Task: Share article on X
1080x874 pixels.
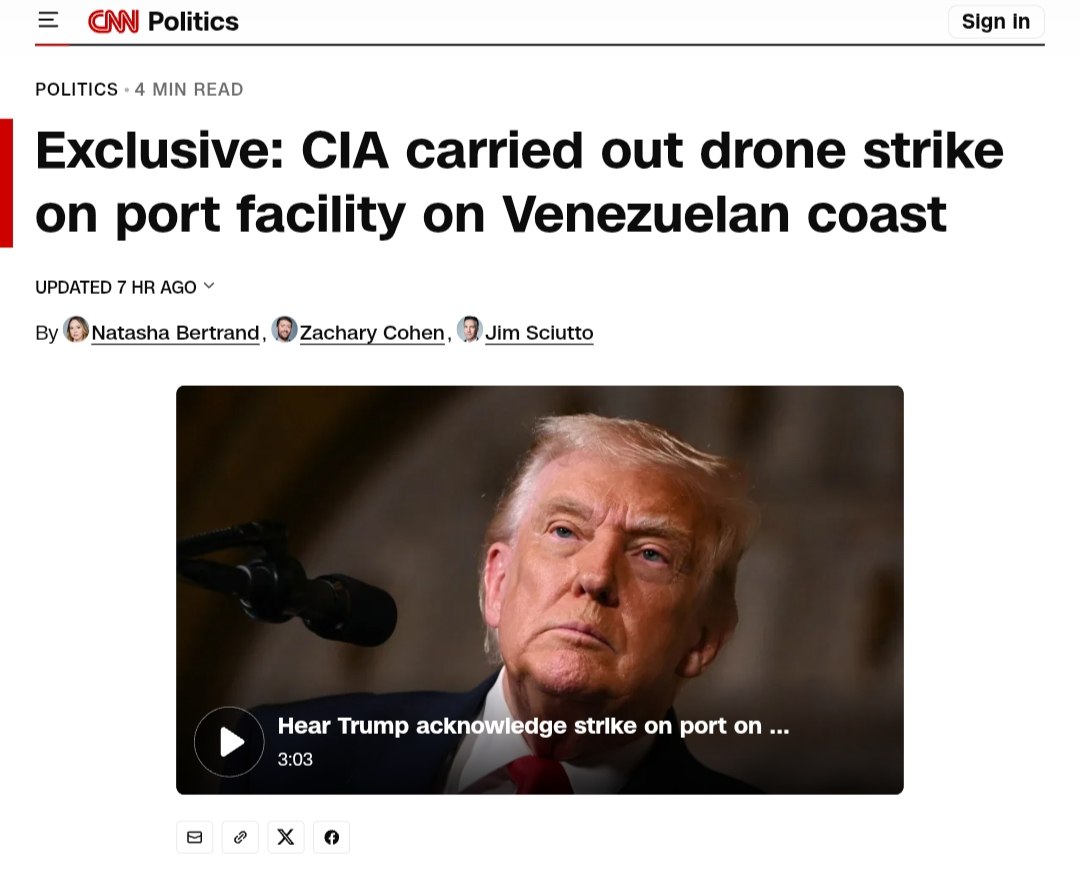Action: point(286,837)
